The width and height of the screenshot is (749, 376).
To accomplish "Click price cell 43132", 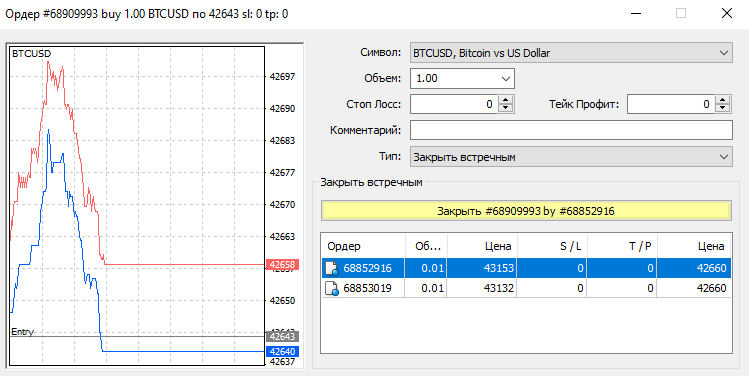I will point(498,289).
